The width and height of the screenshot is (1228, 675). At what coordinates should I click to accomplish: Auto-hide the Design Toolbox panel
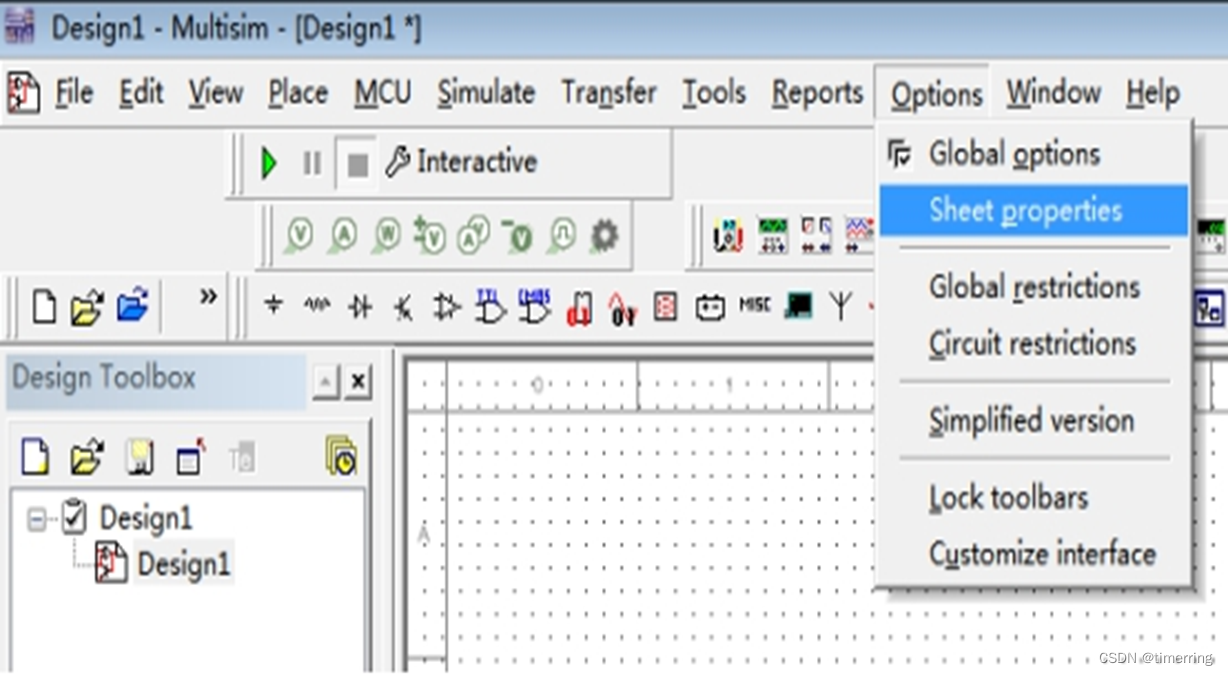point(326,382)
